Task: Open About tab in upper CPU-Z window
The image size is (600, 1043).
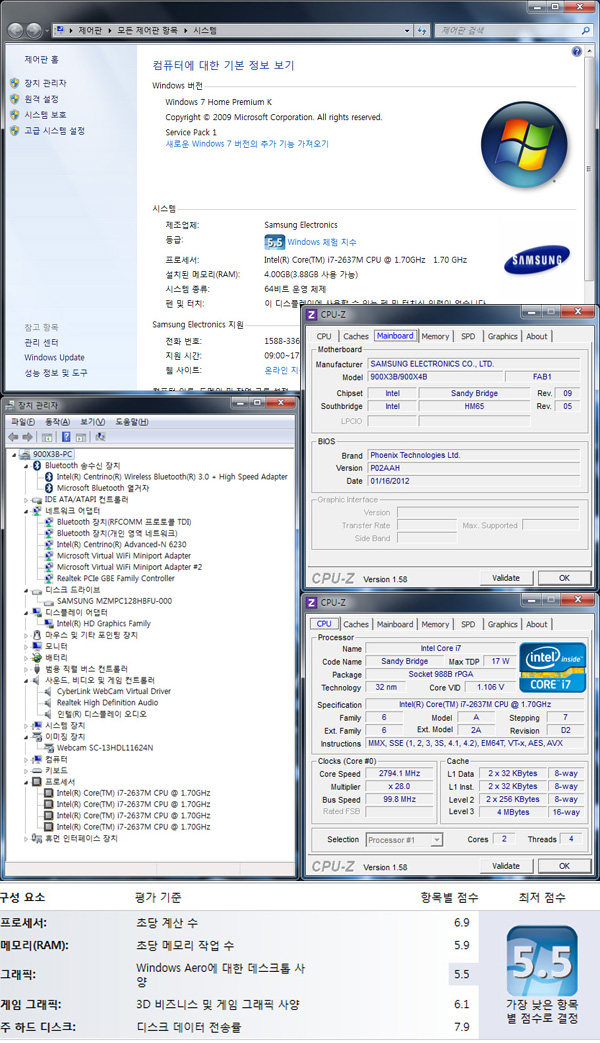Action: [x=537, y=337]
